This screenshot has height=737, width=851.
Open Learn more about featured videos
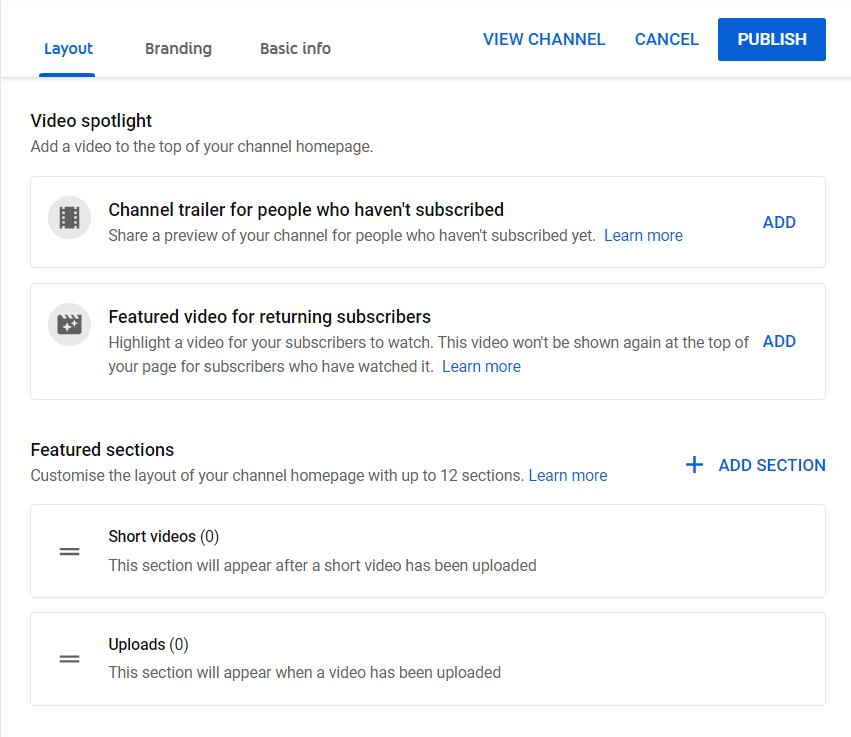[481, 366]
